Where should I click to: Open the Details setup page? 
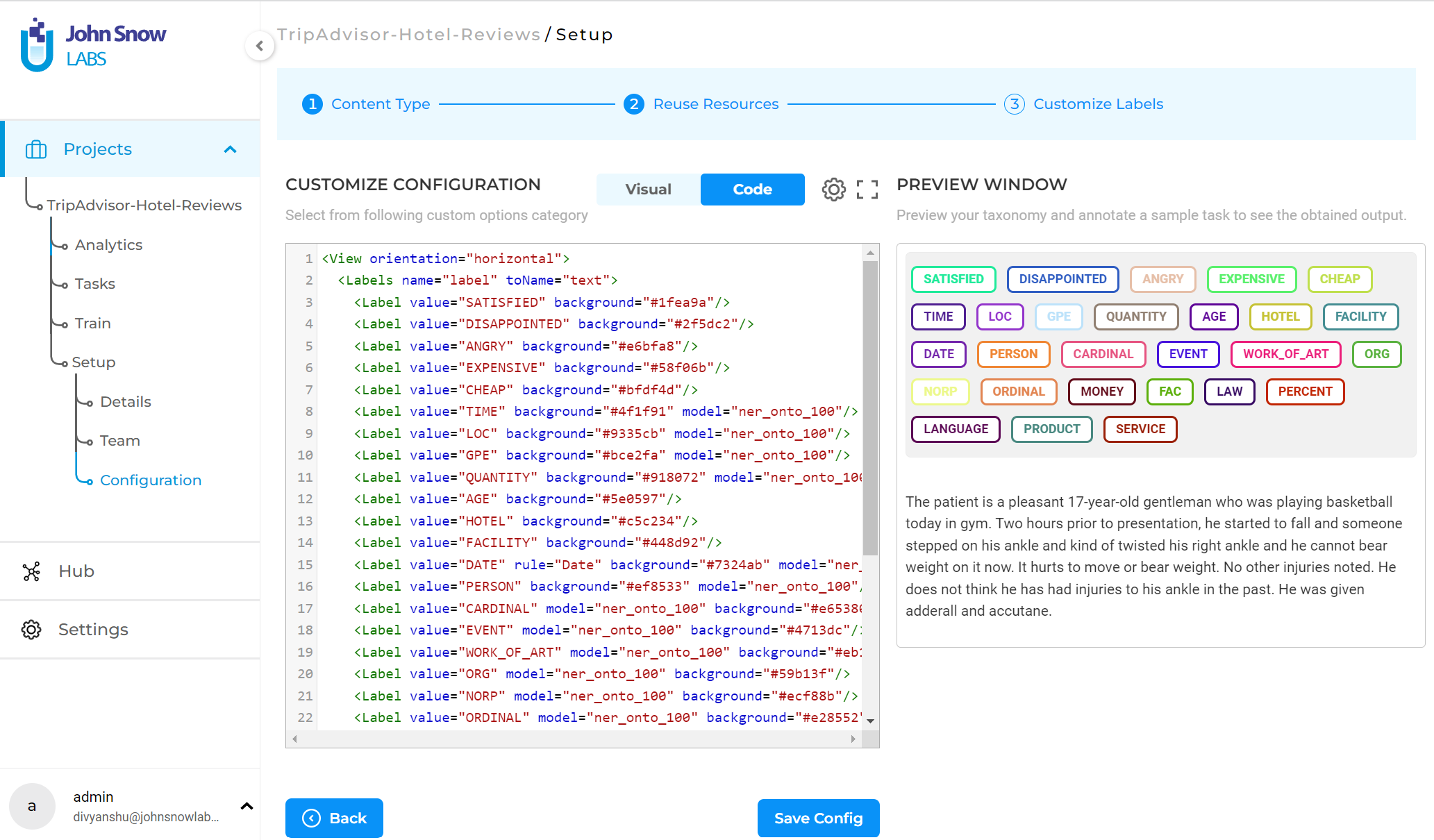[126, 402]
